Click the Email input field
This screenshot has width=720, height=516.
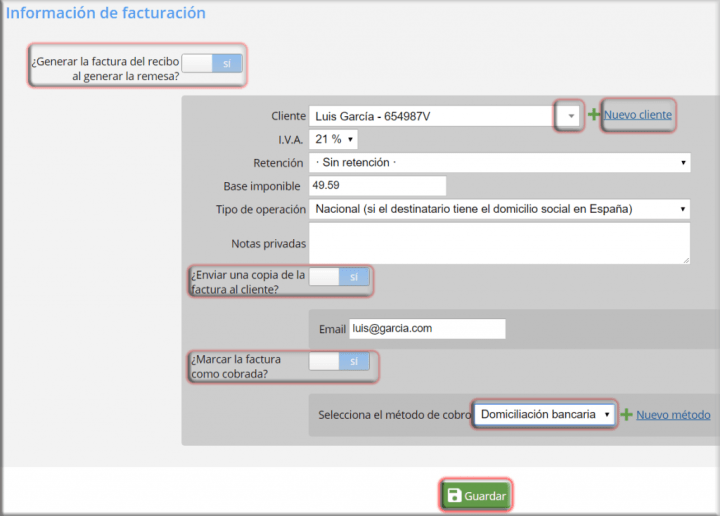click(x=428, y=329)
